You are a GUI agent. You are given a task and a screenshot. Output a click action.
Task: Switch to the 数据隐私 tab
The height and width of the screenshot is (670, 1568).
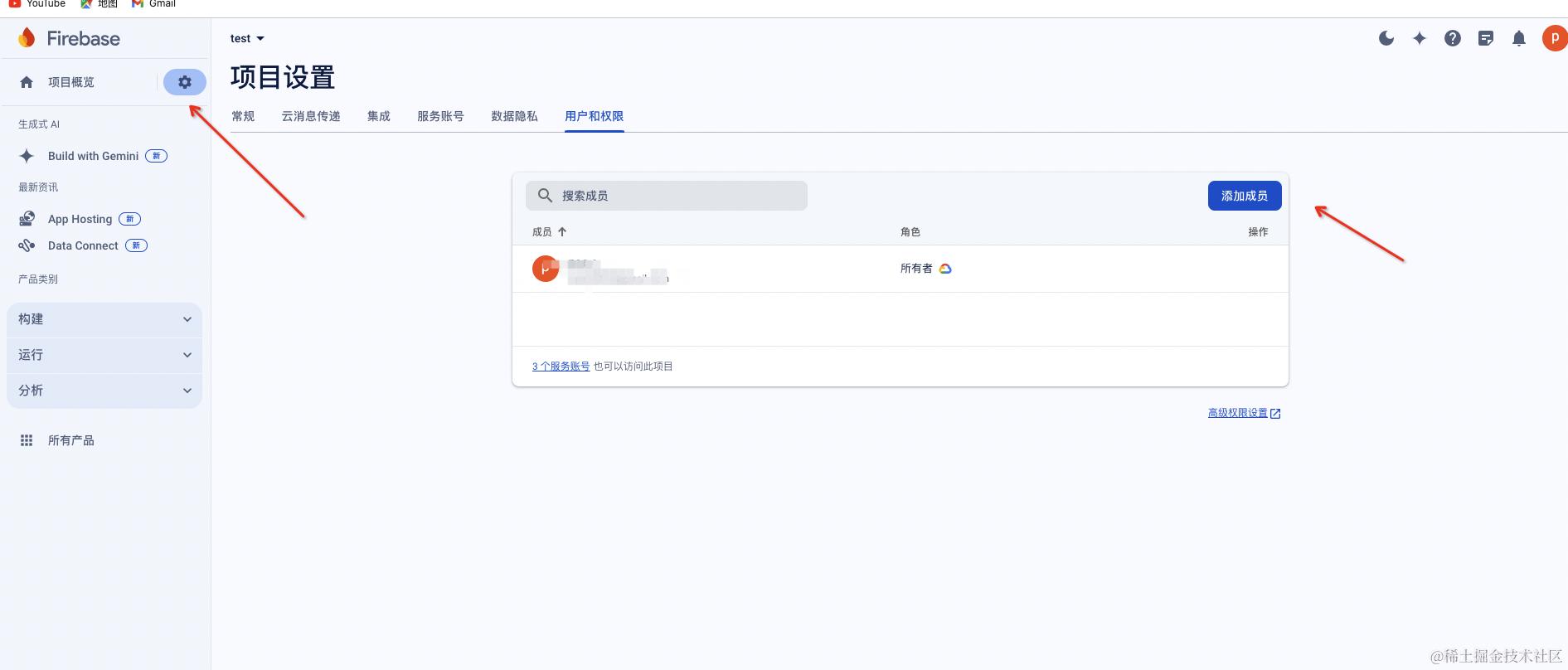point(514,116)
